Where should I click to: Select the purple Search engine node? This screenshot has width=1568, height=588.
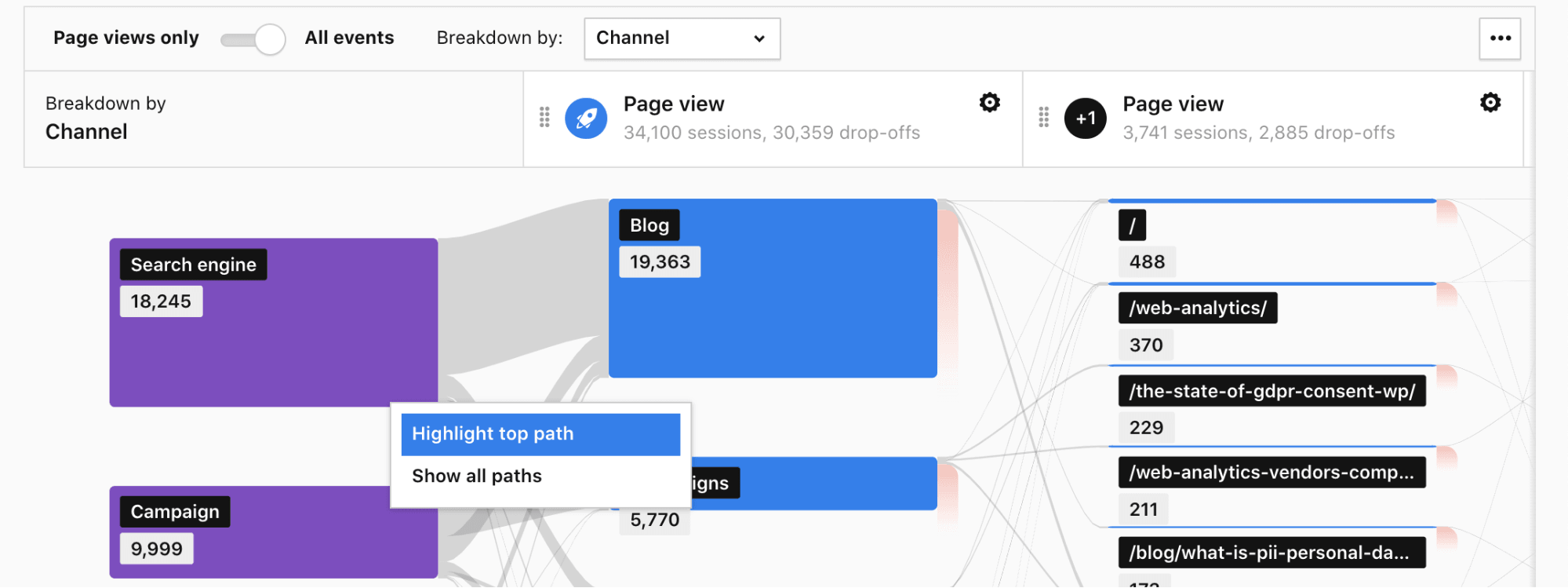point(273,353)
